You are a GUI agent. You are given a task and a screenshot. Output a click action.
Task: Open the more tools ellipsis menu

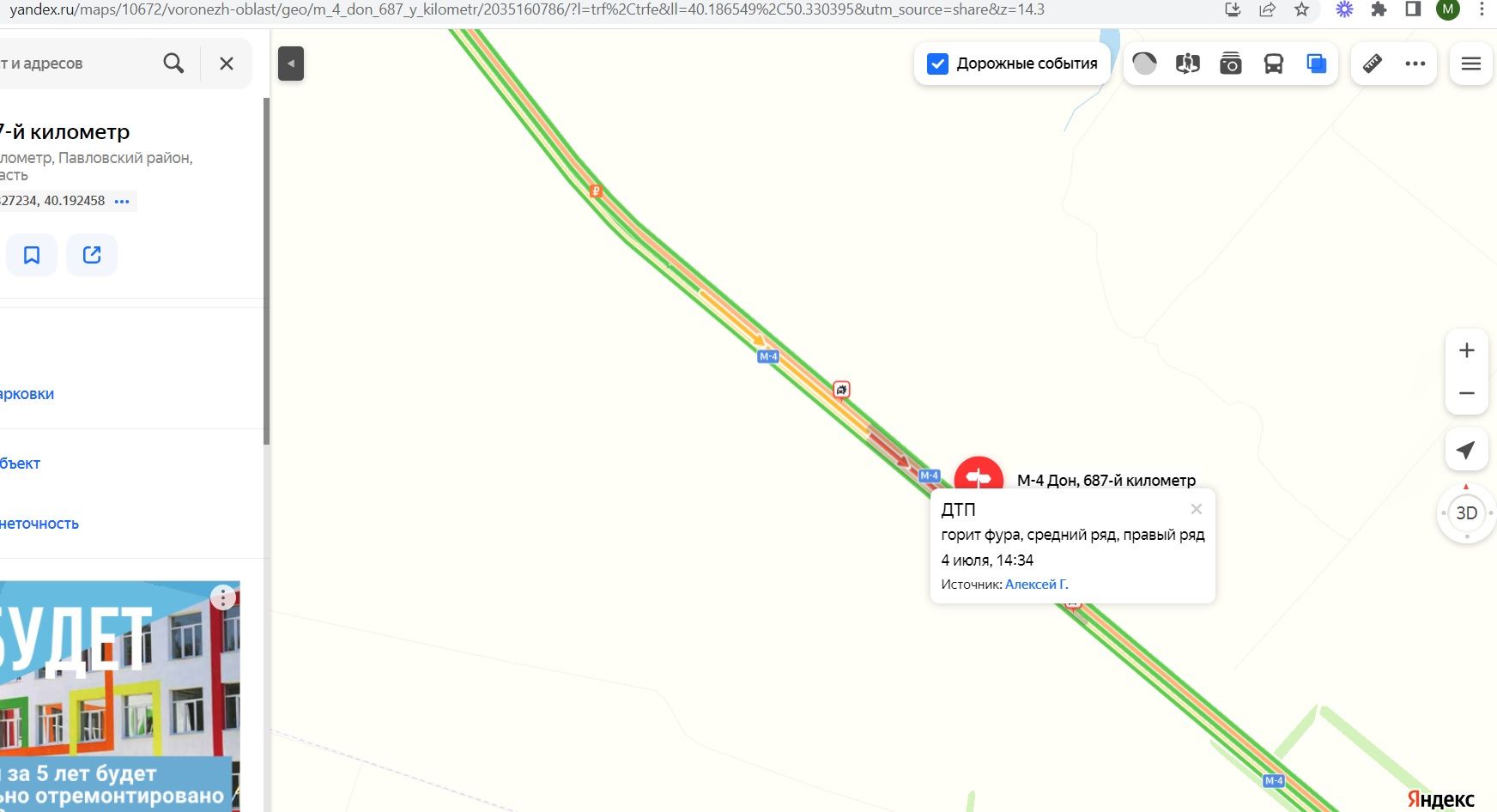click(x=1415, y=64)
